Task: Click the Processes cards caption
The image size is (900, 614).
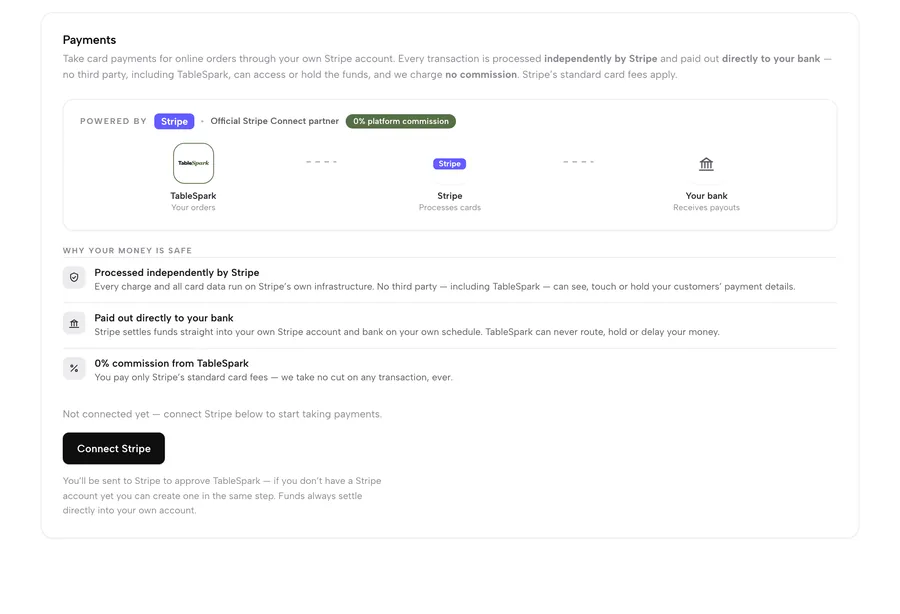Action: click(x=450, y=208)
